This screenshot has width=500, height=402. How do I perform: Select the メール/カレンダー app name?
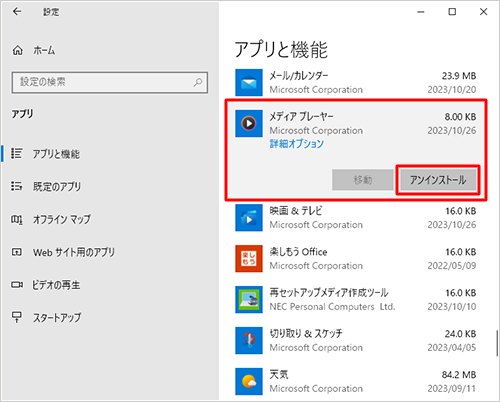(299, 76)
